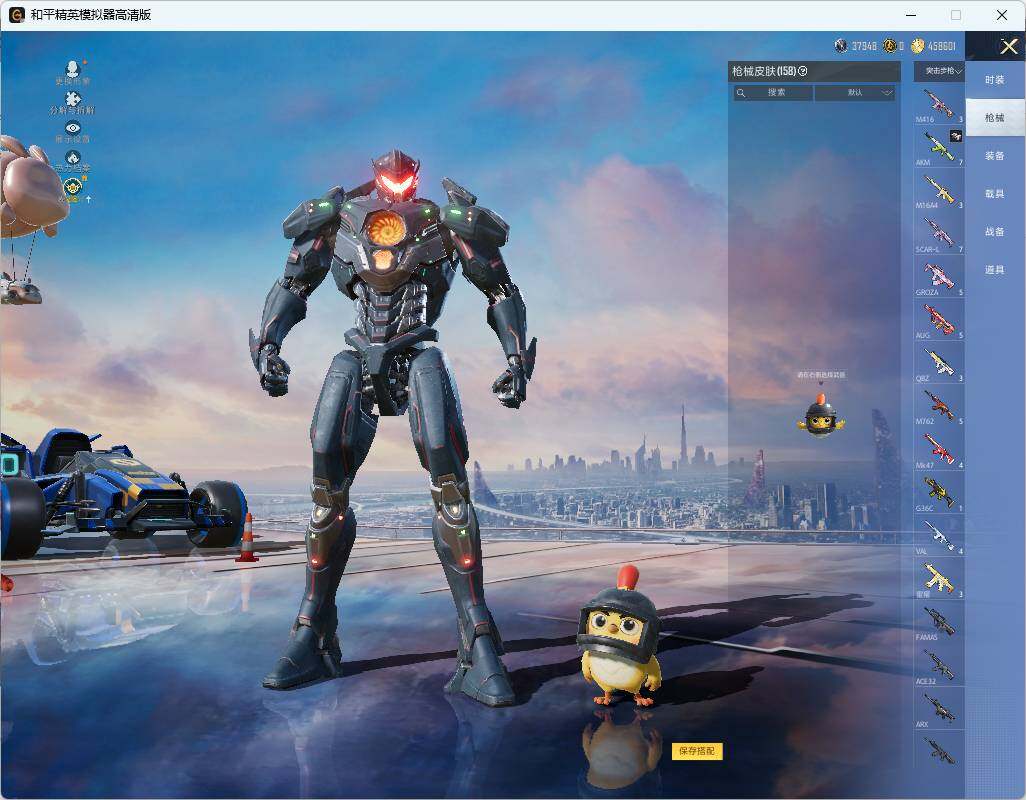The image size is (1026, 800).
Task: Select the M762 gun skin
Action: (x=939, y=406)
